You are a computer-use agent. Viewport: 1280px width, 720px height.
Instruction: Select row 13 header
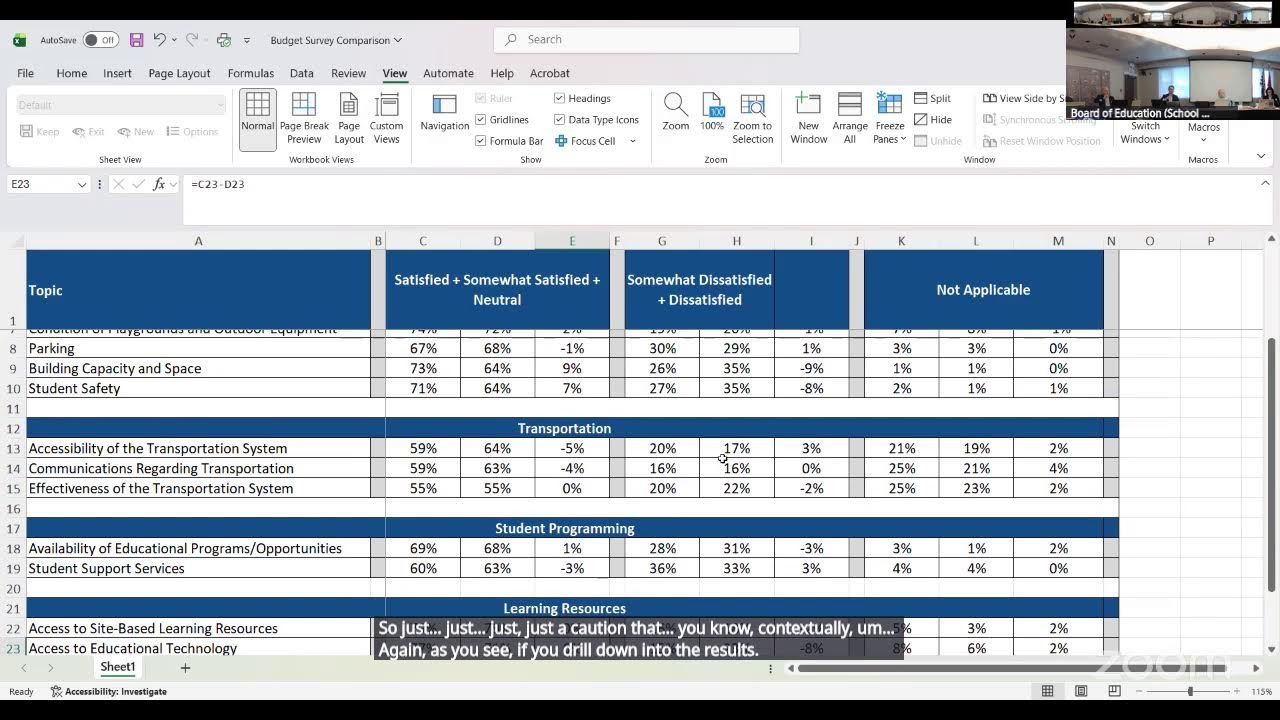coord(13,448)
